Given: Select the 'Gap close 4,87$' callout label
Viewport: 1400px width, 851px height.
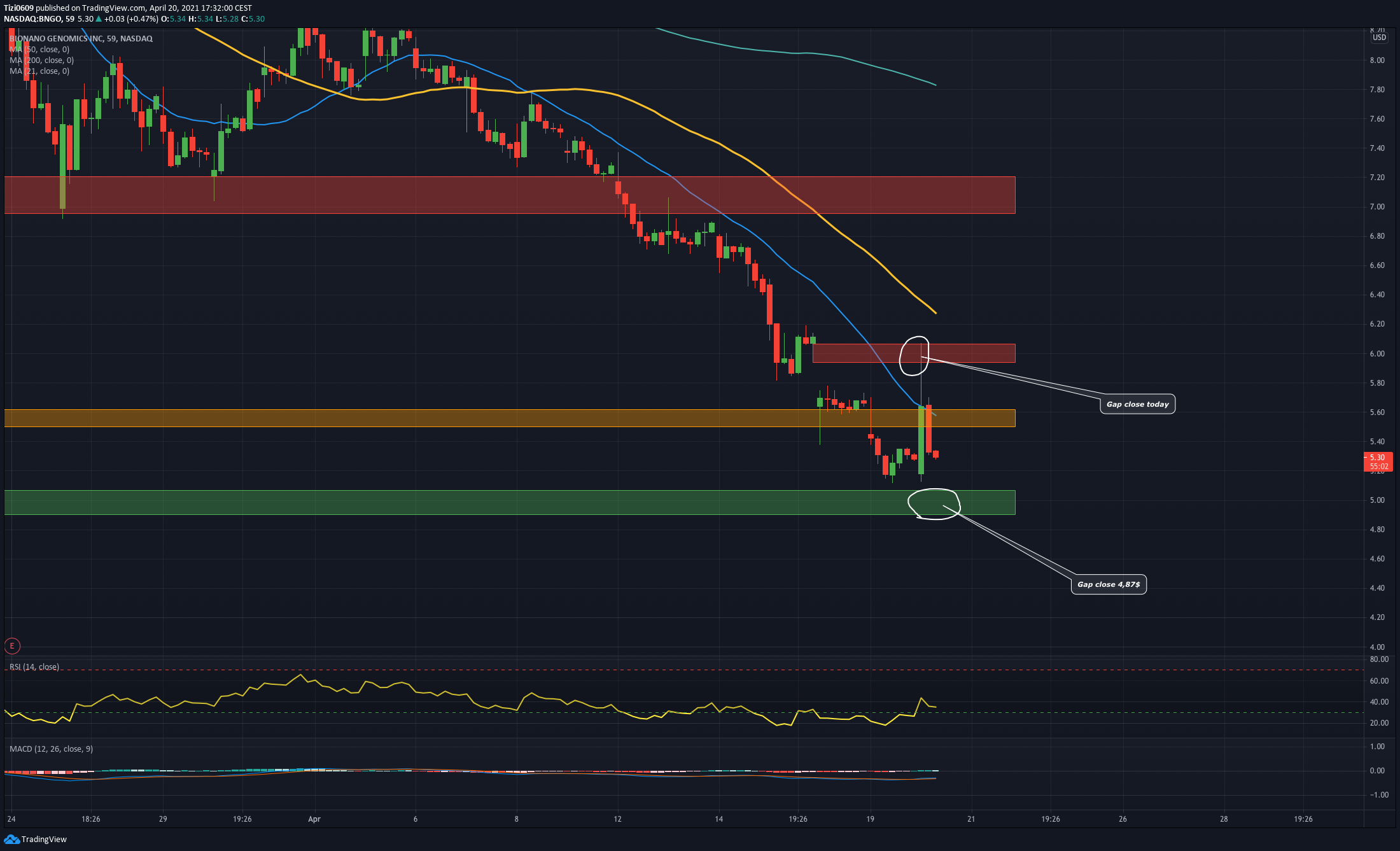Looking at the screenshot, I should (x=1108, y=584).
